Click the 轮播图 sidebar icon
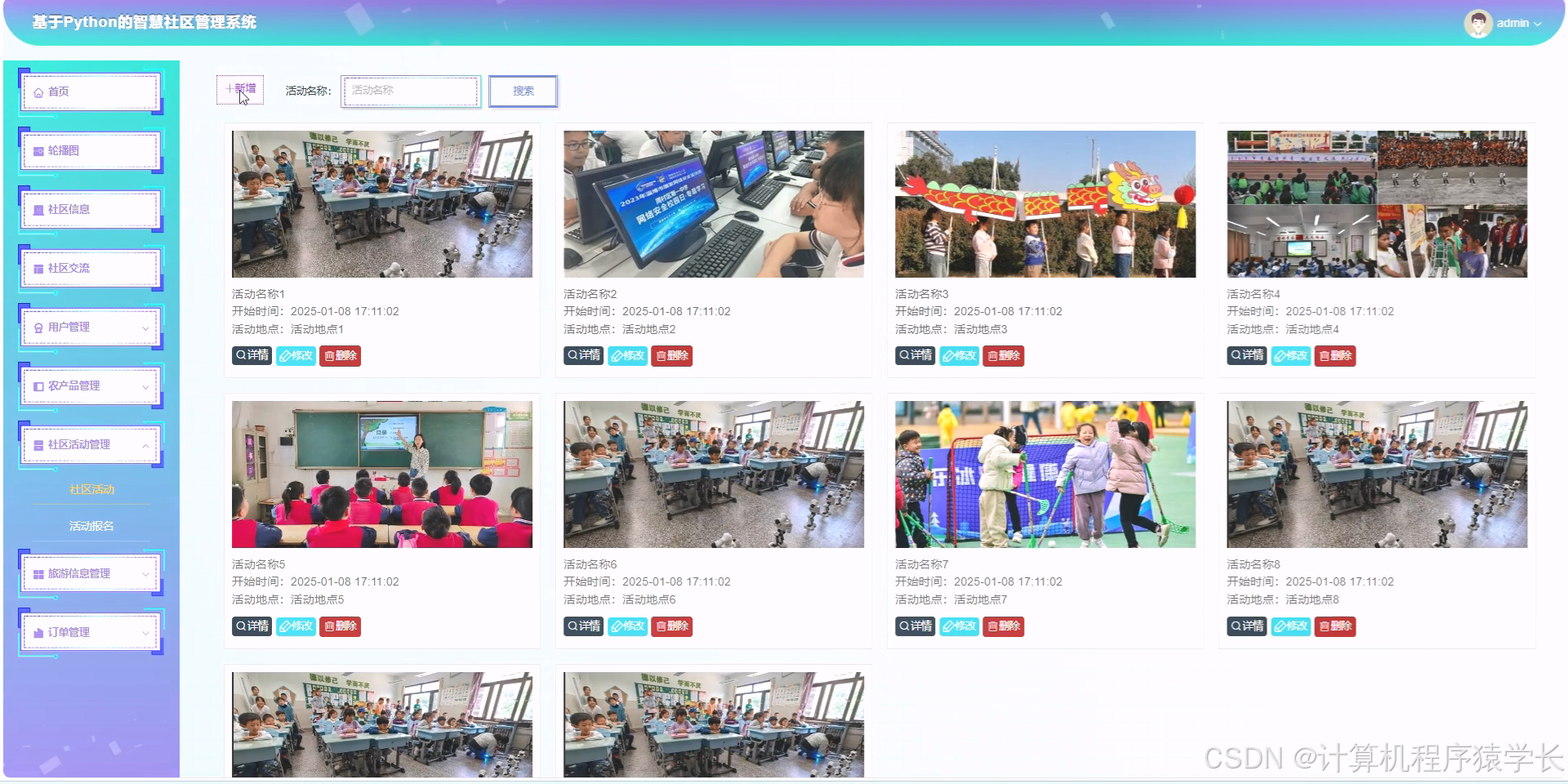The image size is (1568, 784). tap(38, 151)
